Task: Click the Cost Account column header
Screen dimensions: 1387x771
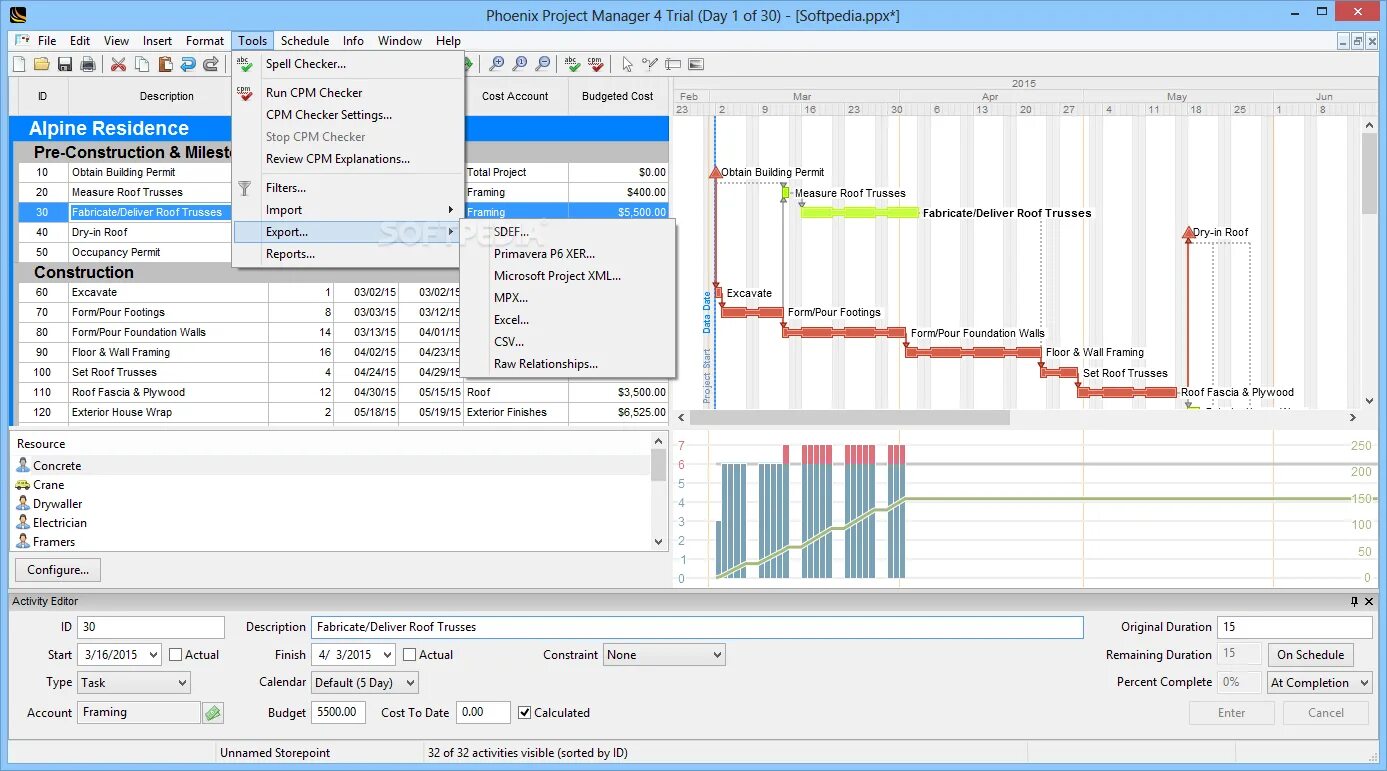Action: click(x=516, y=97)
